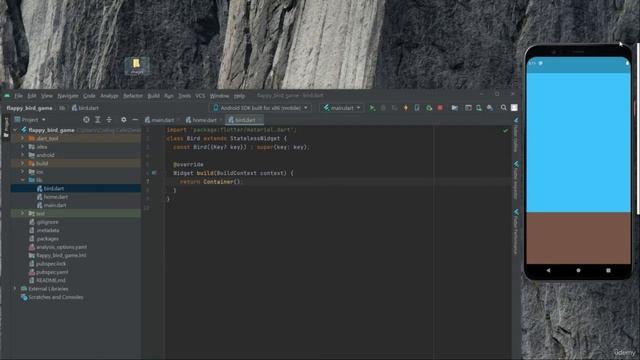
Task: Expand the android folder
Action: (x=22, y=155)
